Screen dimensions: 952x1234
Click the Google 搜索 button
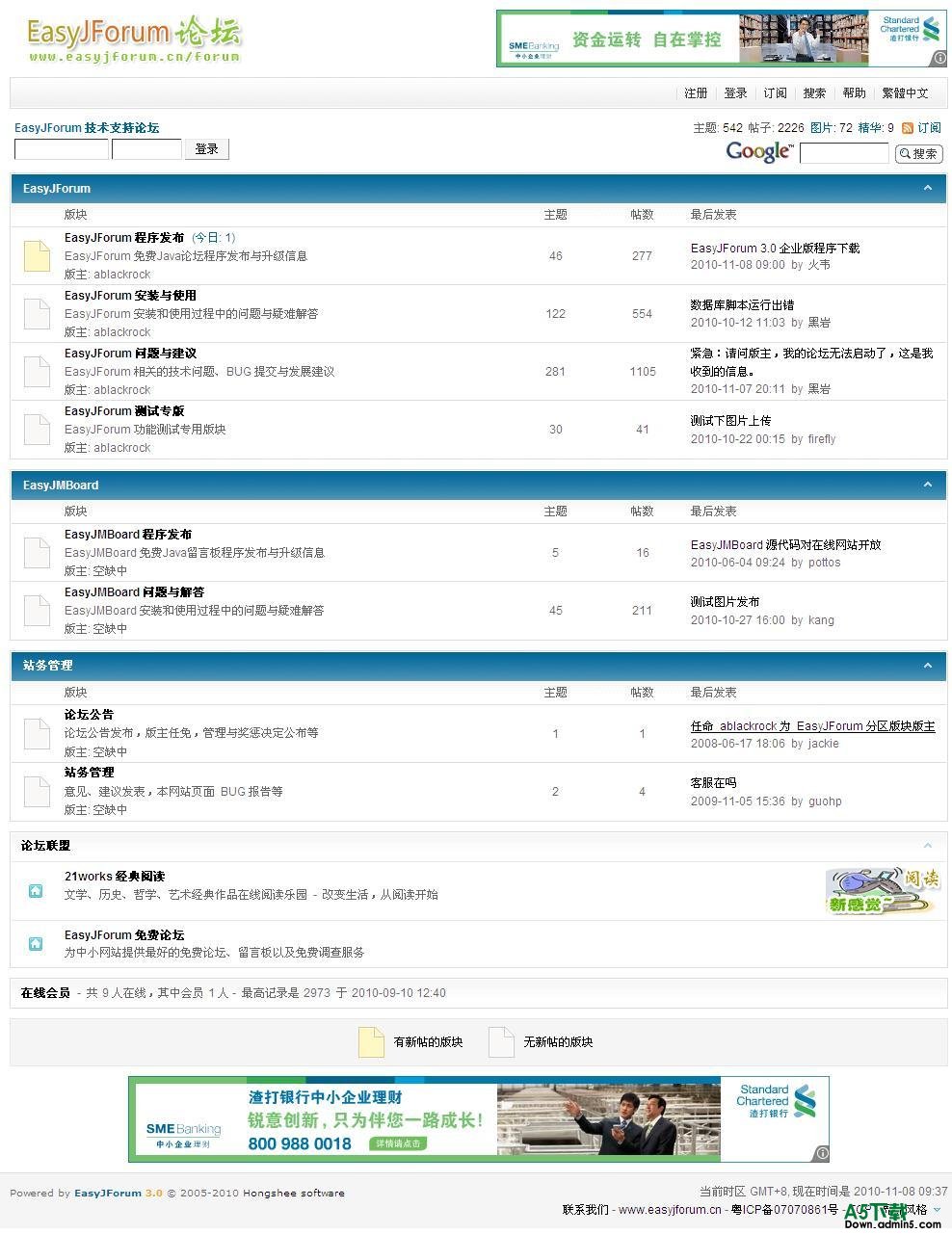pyautogui.click(x=918, y=153)
